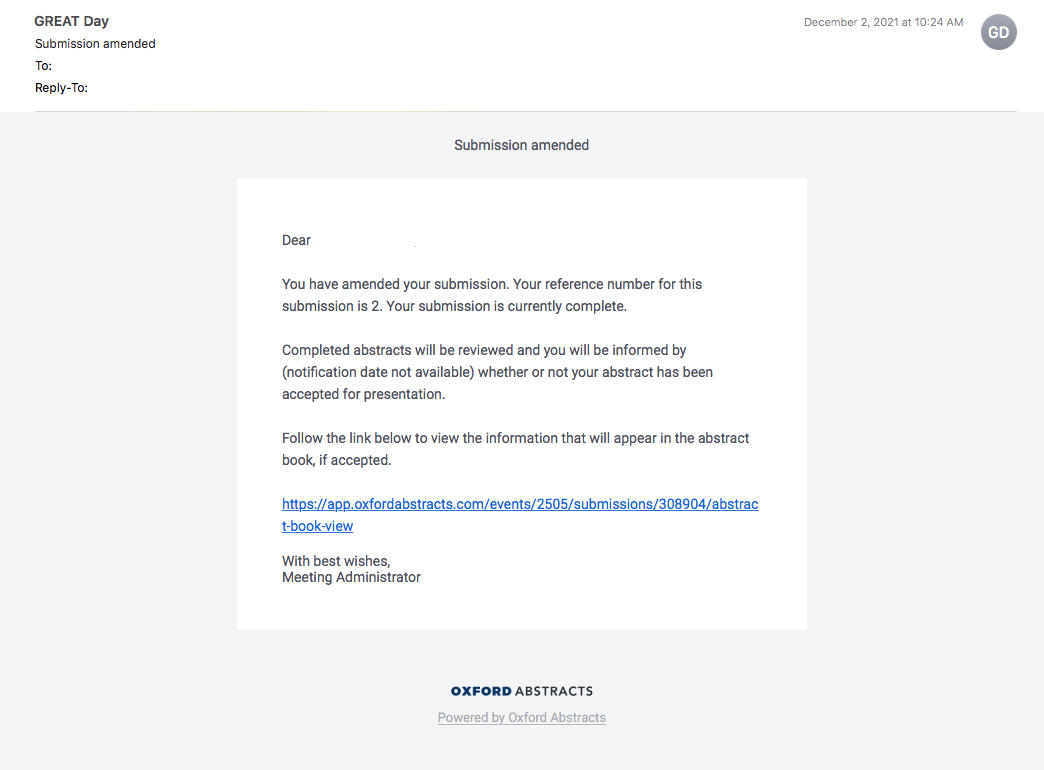Viewport: 1044px width, 770px height.
Task: Click the December 2, 2021 timestamp
Action: (x=883, y=22)
